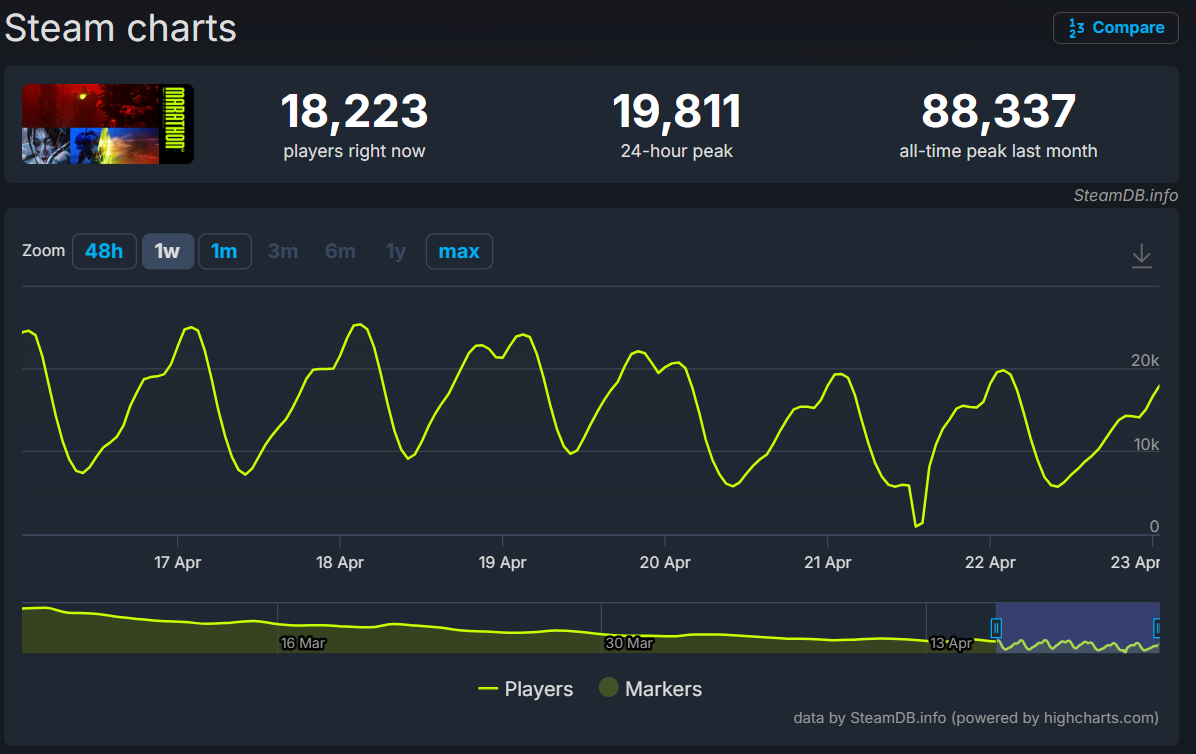Open the Compare button
This screenshot has width=1196, height=754.
click(x=1115, y=28)
